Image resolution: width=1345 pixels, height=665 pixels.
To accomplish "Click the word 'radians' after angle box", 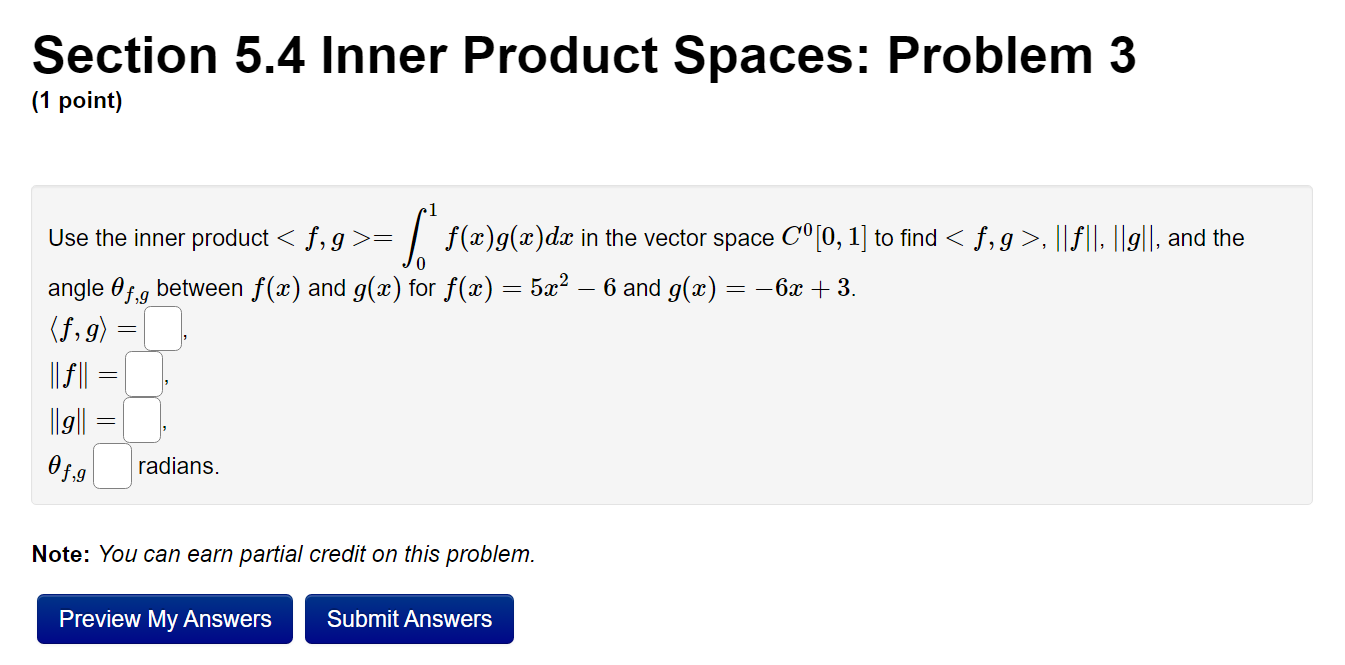I will [179, 465].
